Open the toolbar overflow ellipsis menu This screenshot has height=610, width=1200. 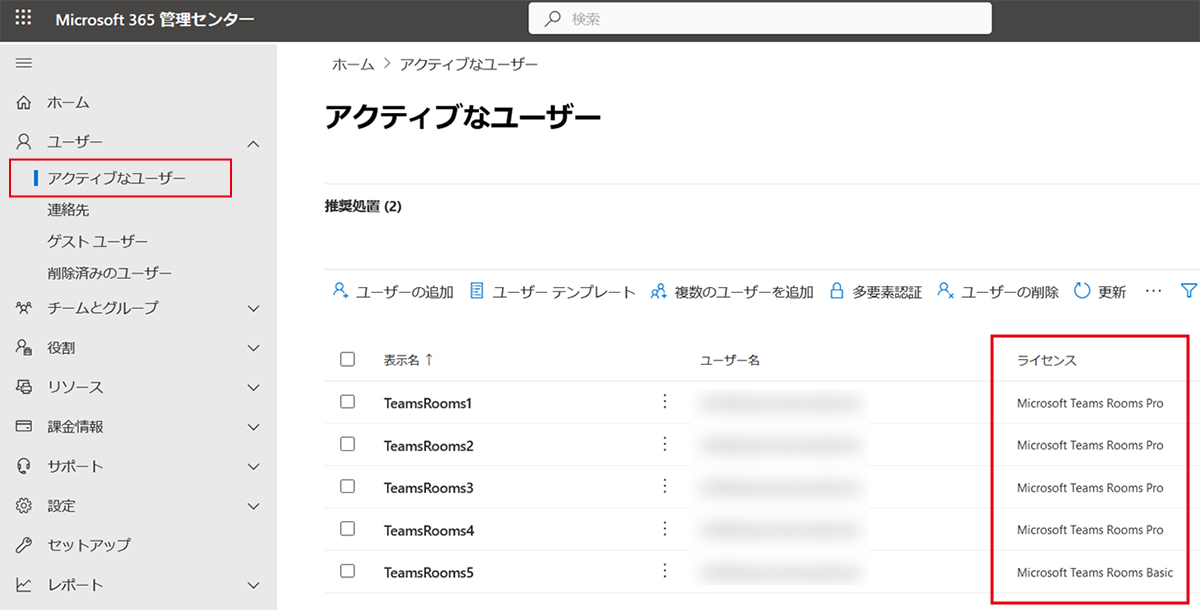click(1153, 291)
